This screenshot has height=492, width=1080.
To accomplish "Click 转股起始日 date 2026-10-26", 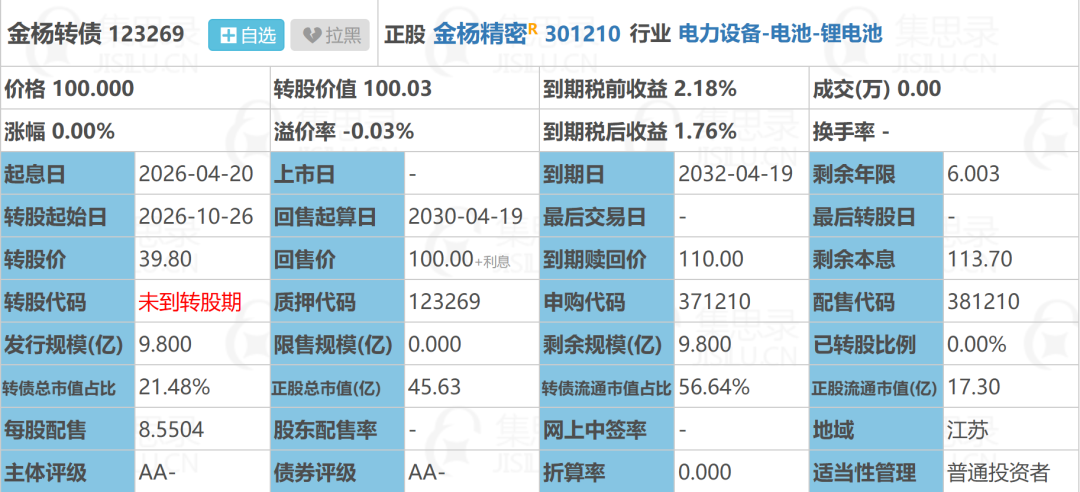I will pyautogui.click(x=196, y=216).
